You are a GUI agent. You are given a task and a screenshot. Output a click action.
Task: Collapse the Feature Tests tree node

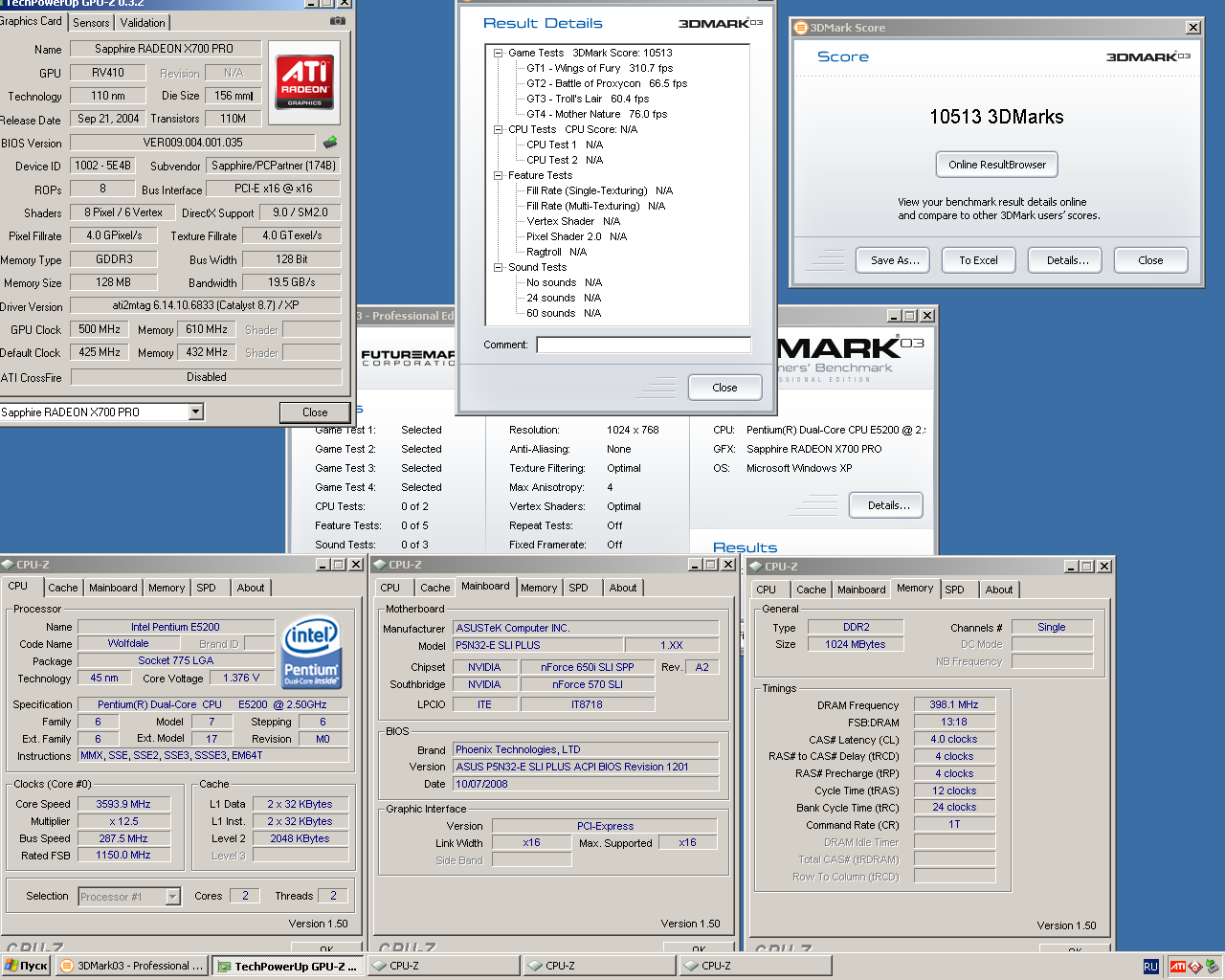(498, 175)
